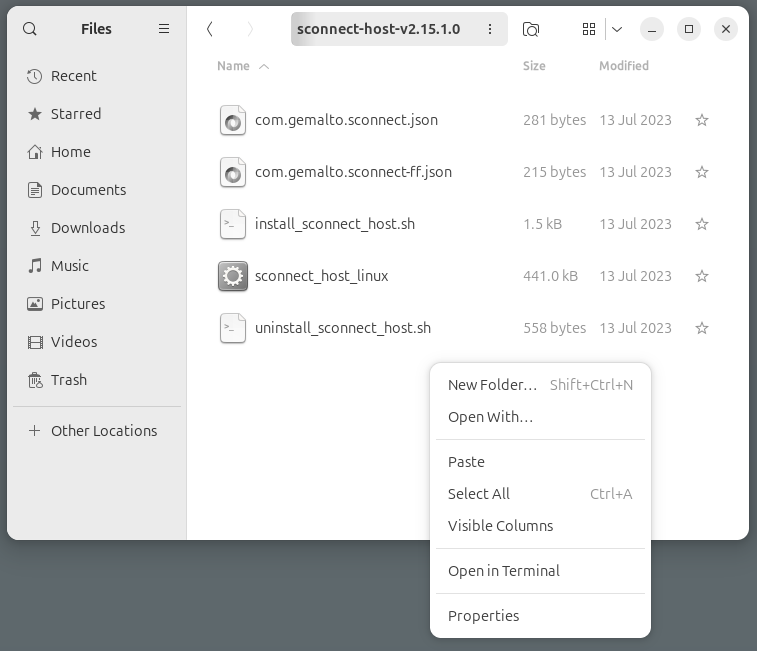Open Starred in the sidebar
The height and width of the screenshot is (651, 757).
(97, 114)
